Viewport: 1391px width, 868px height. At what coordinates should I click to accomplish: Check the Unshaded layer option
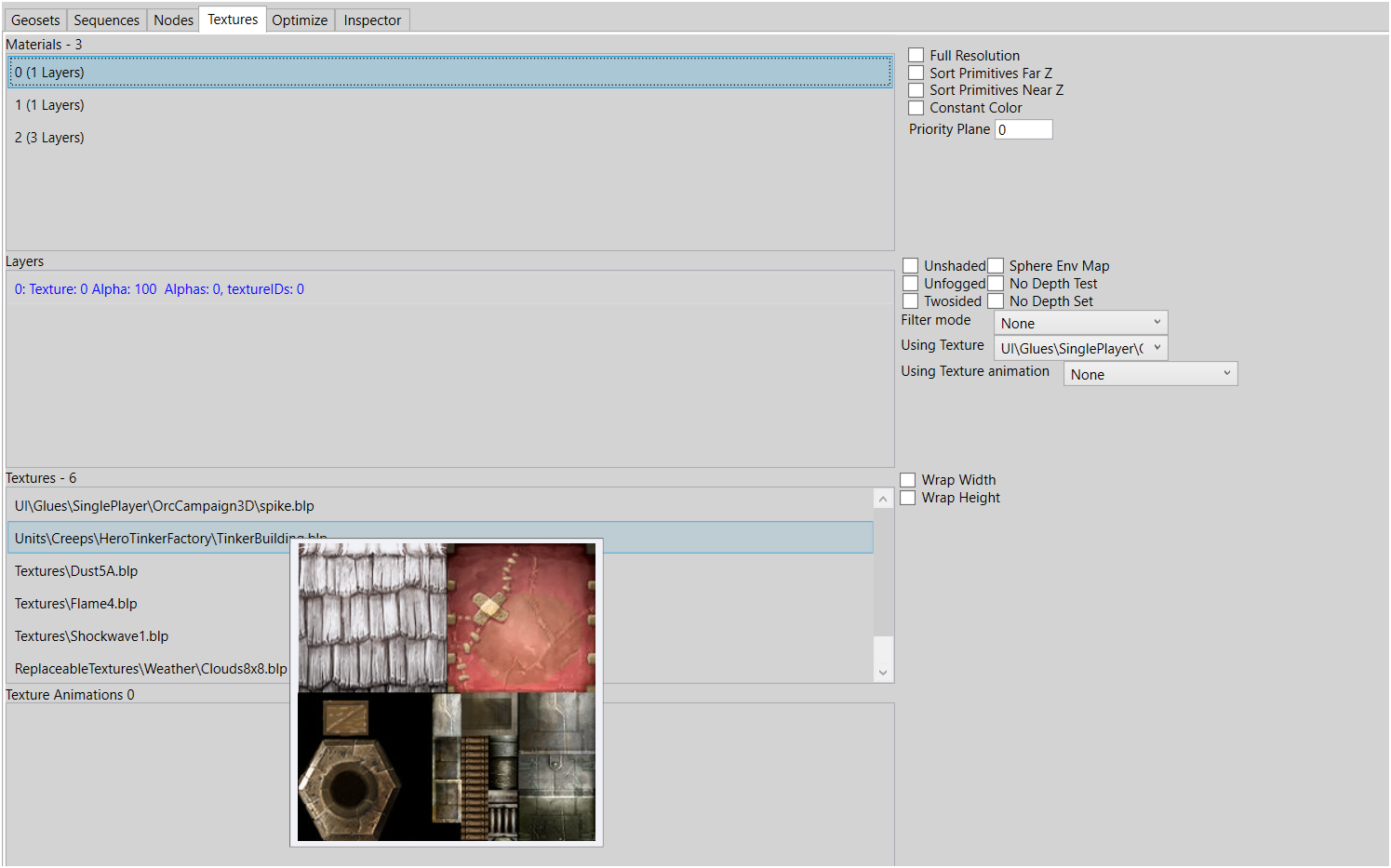(x=911, y=266)
